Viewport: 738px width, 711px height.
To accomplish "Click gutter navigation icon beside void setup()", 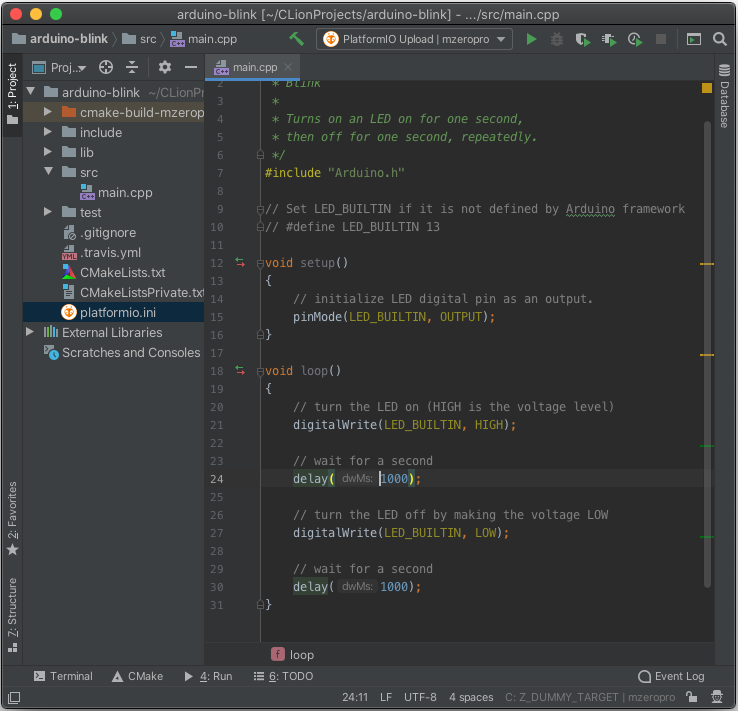I will click(x=240, y=263).
